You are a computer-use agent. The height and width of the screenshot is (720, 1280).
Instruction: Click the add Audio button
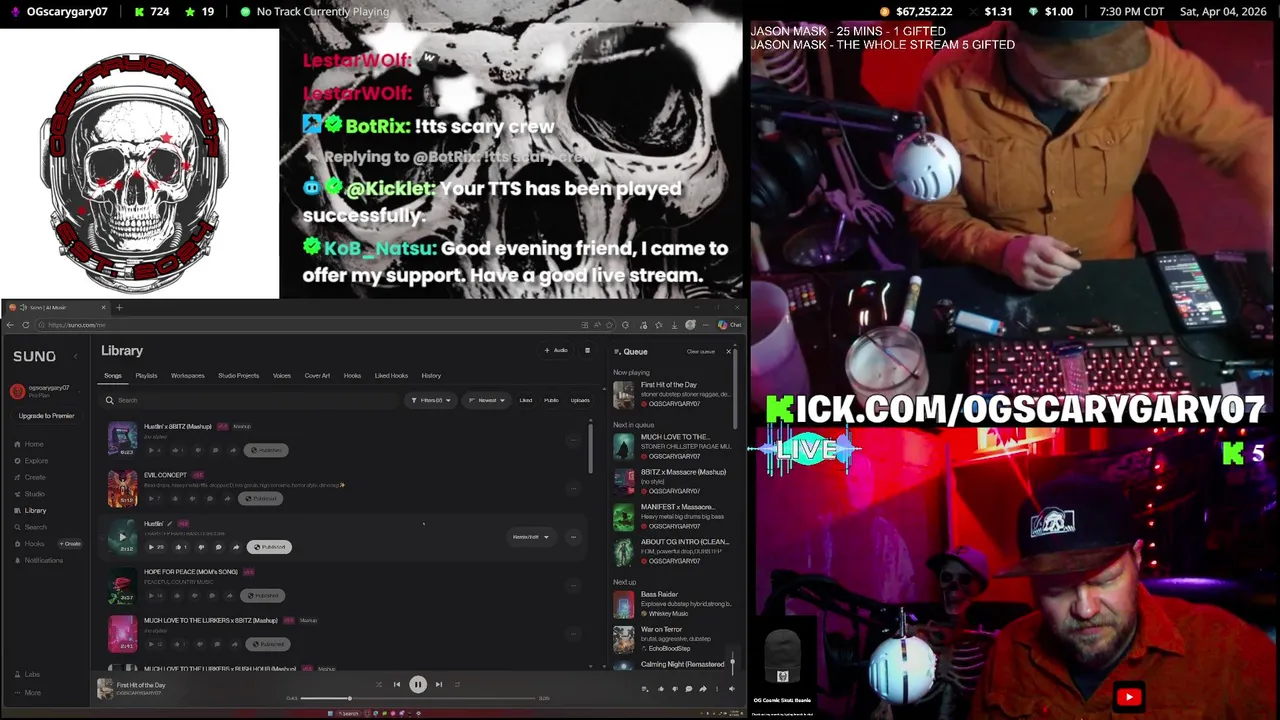pyautogui.click(x=556, y=351)
